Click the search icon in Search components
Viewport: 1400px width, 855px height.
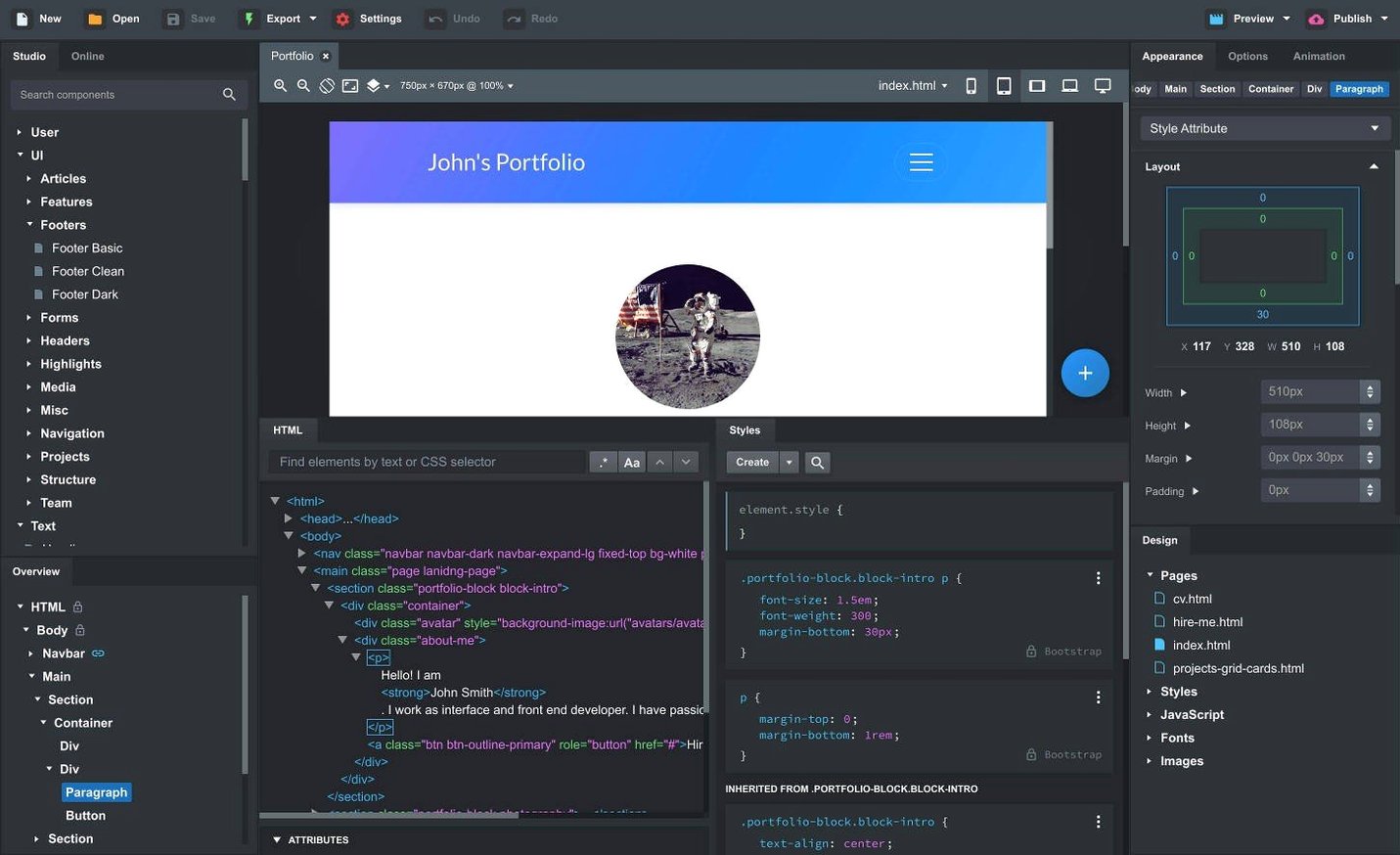tap(229, 95)
